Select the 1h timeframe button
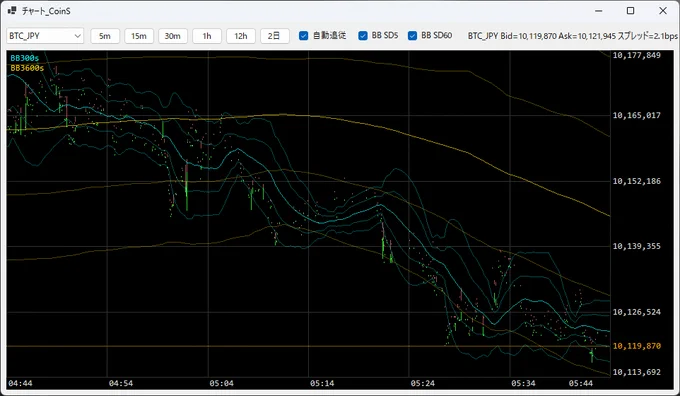The image size is (680, 396). (x=207, y=36)
